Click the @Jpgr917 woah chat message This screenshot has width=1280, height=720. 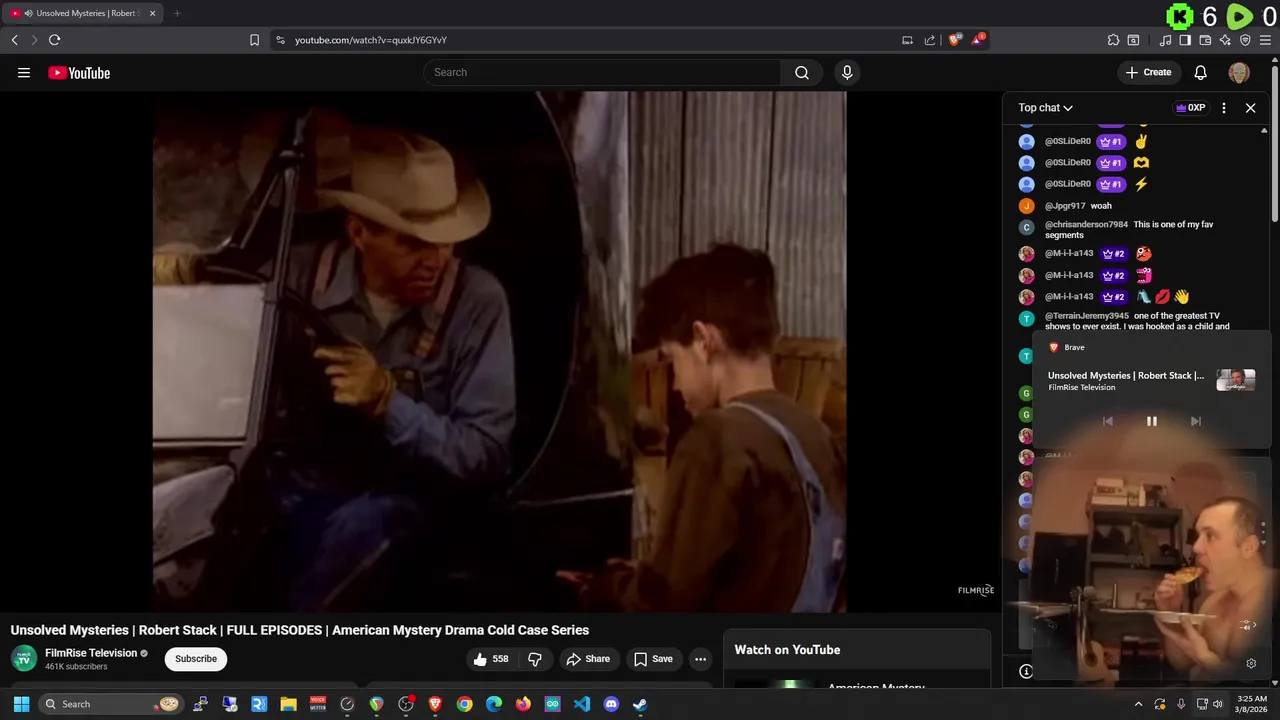1101,206
